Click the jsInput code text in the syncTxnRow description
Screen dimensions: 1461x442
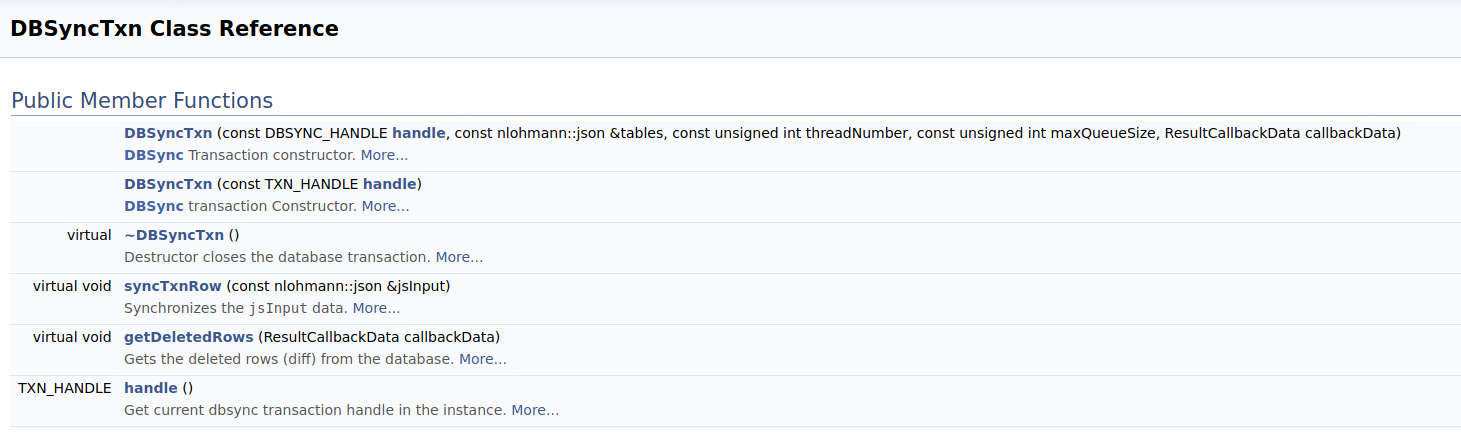point(279,308)
